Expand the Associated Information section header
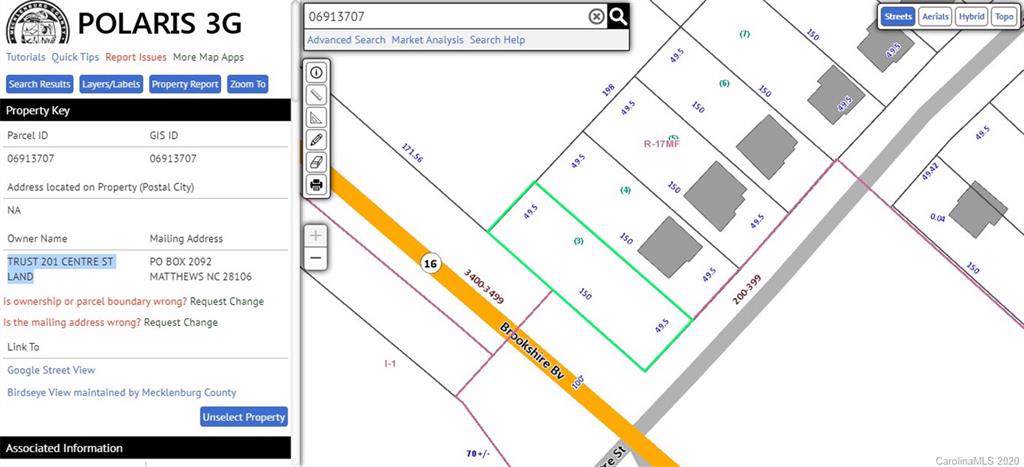 point(145,448)
